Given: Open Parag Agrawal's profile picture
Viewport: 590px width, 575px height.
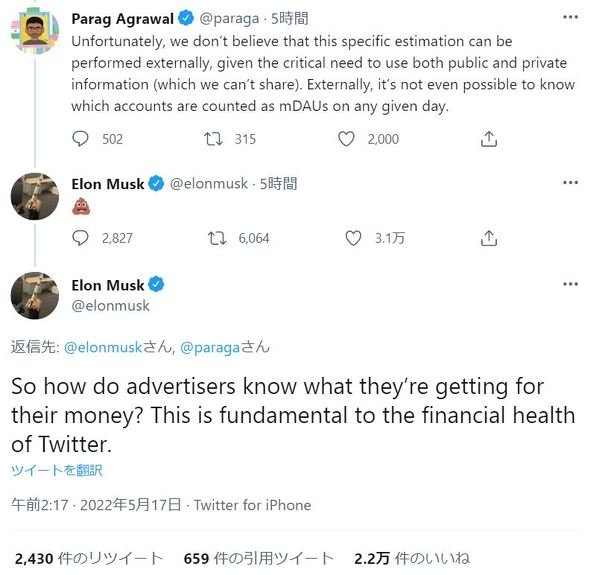Looking at the screenshot, I should click(x=35, y=31).
